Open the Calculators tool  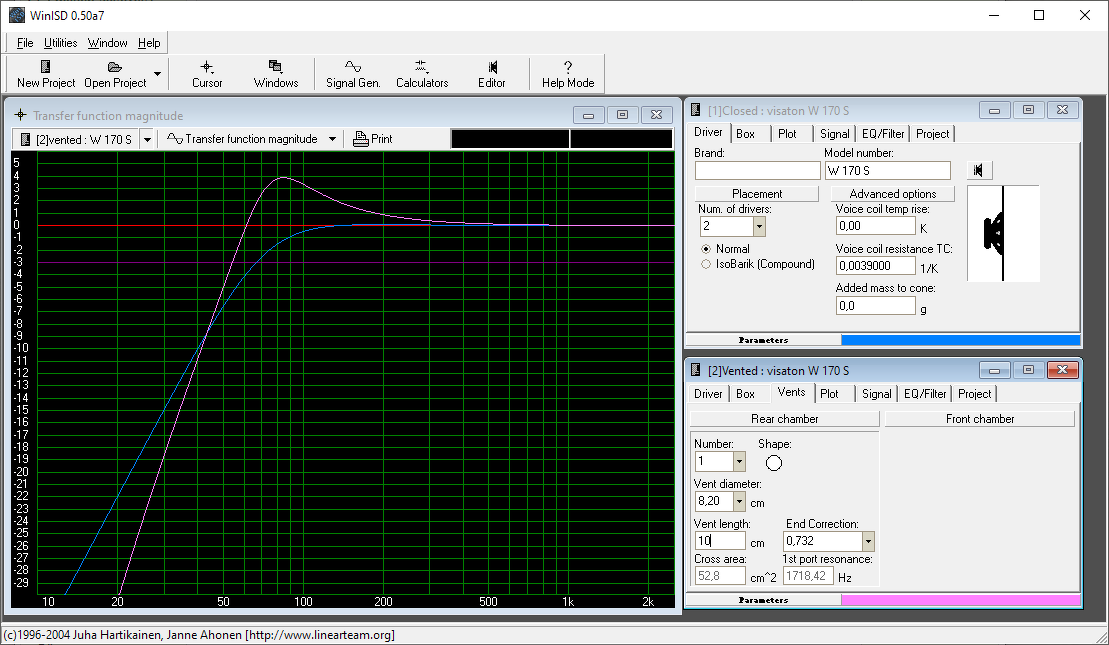click(x=422, y=74)
